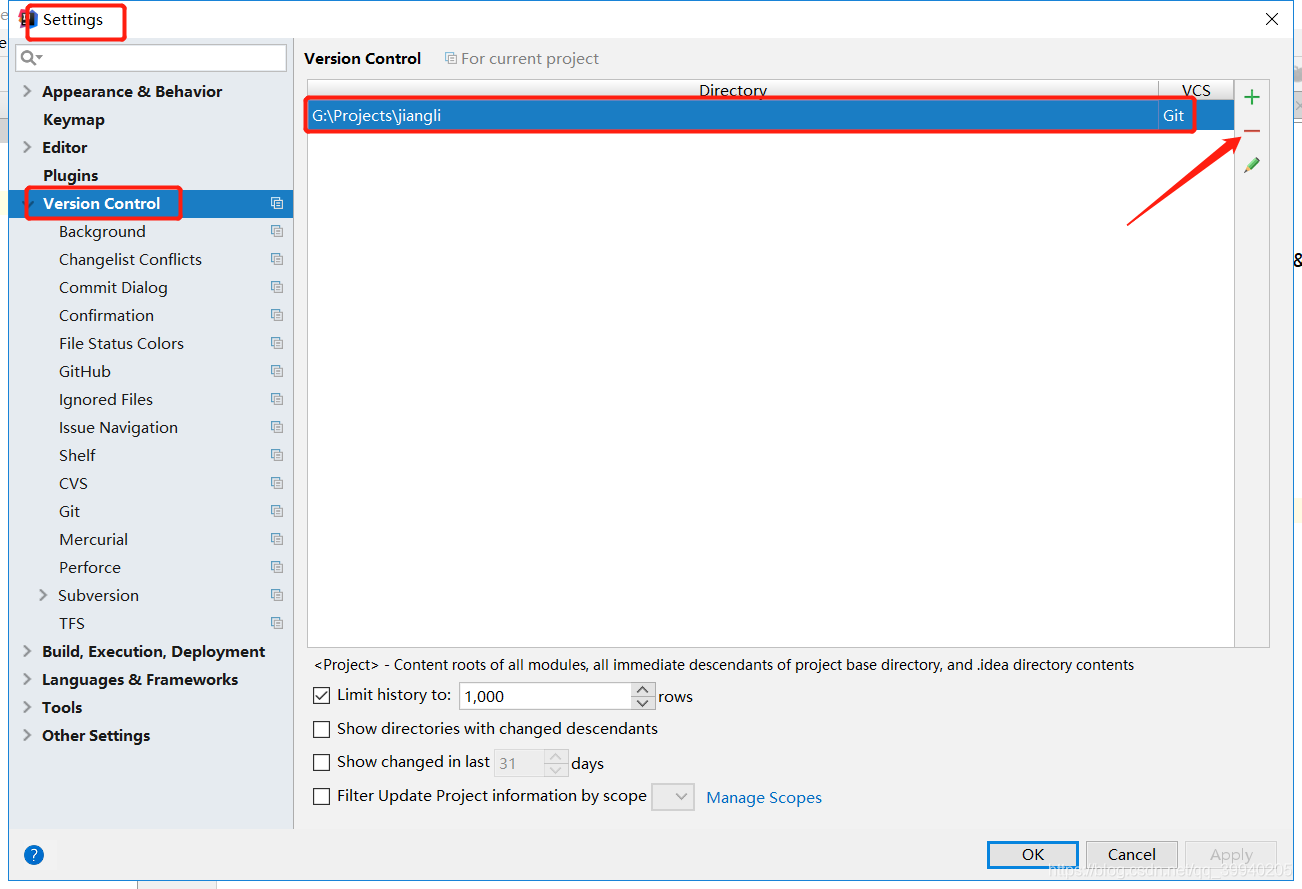Remove the selected mapping using the minus icon
1302x889 pixels.
point(1252,131)
